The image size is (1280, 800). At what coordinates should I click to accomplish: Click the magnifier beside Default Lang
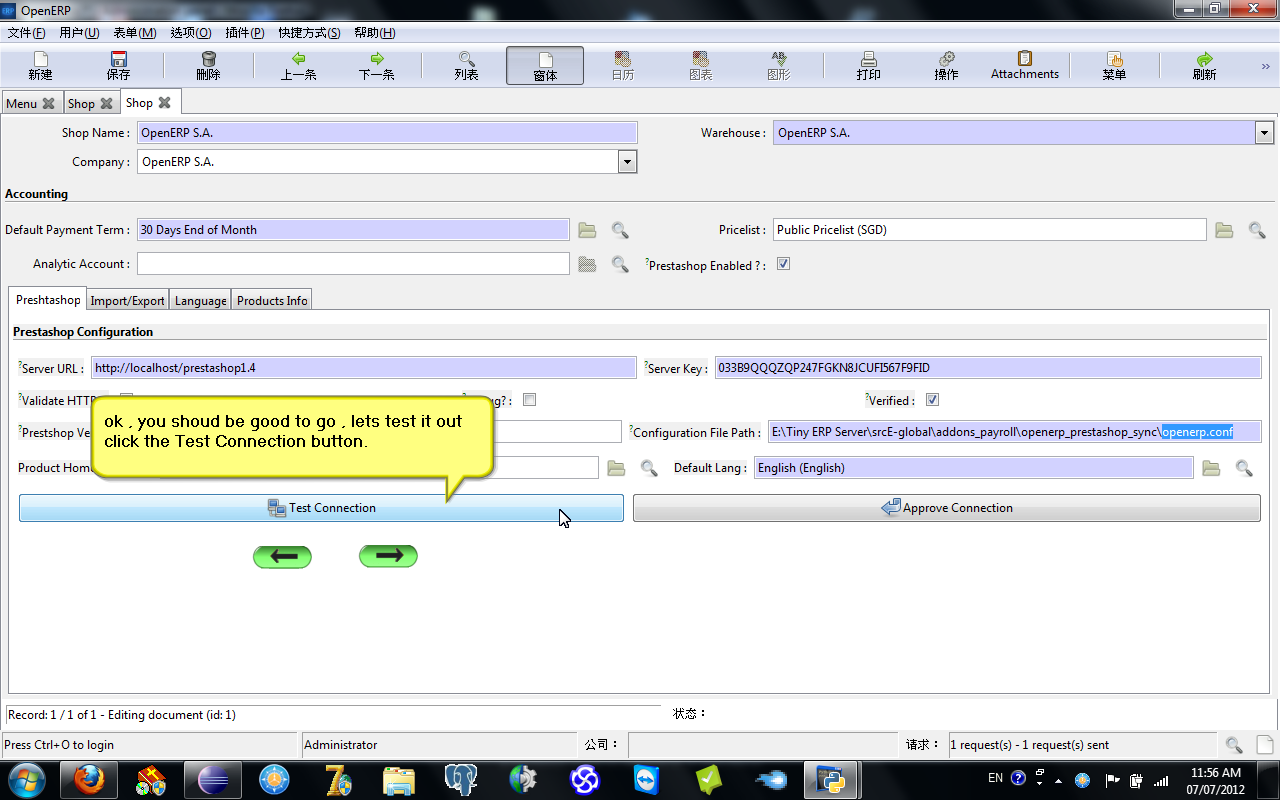tap(1244, 468)
